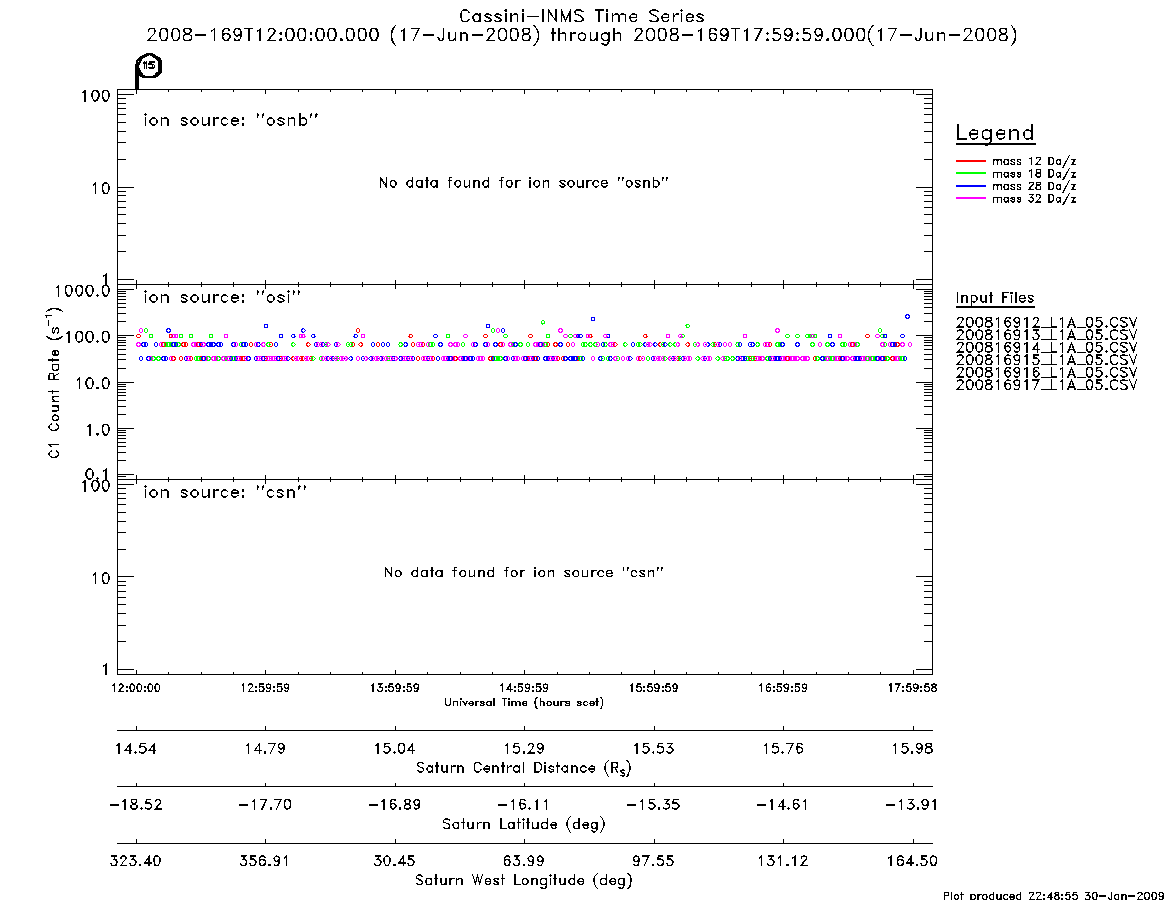The image size is (1165, 900).
Task: Select file name 200816916_L1A_05.CSV
Action: (1046, 373)
